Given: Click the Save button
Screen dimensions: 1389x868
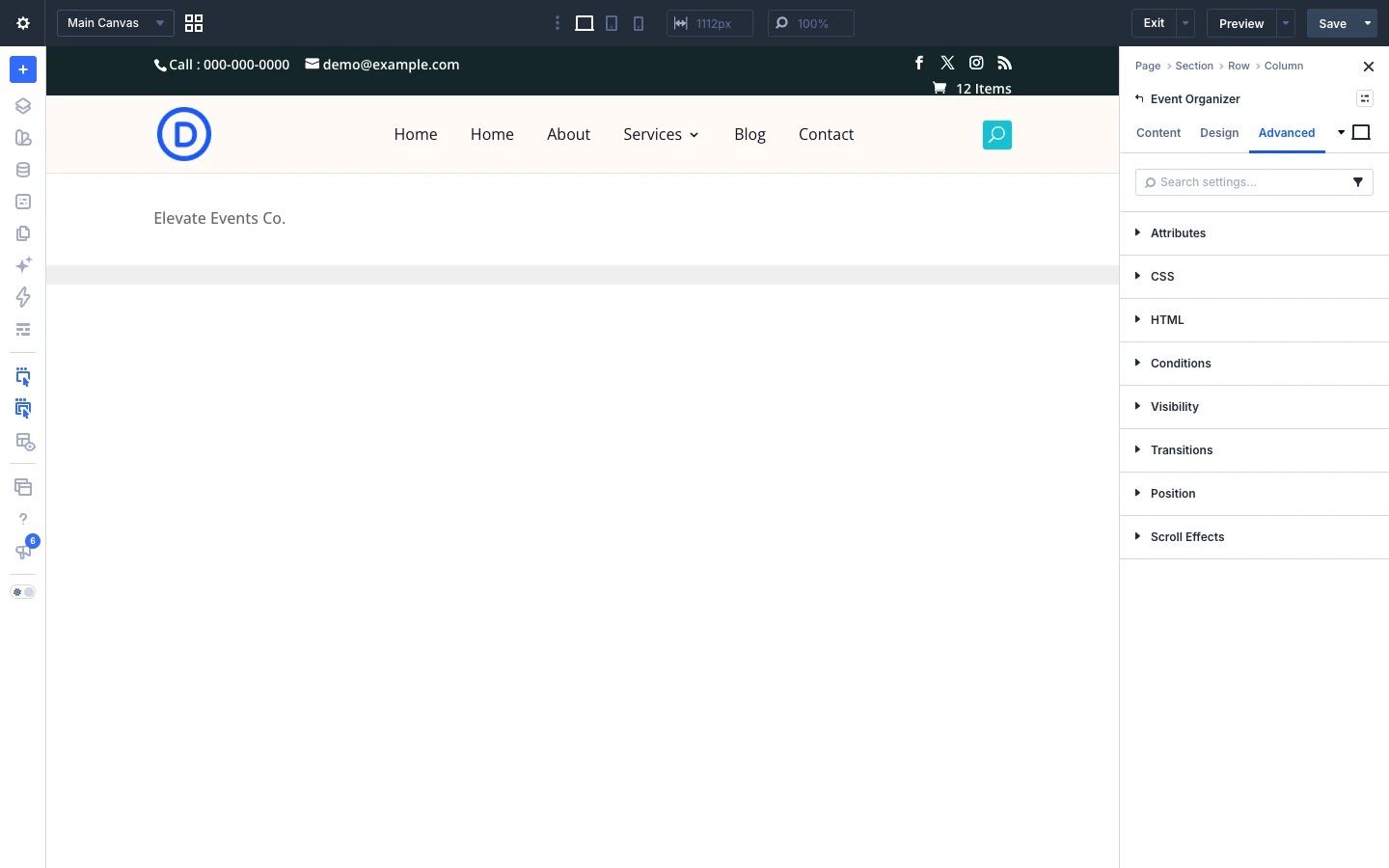Looking at the screenshot, I should [x=1332, y=23].
